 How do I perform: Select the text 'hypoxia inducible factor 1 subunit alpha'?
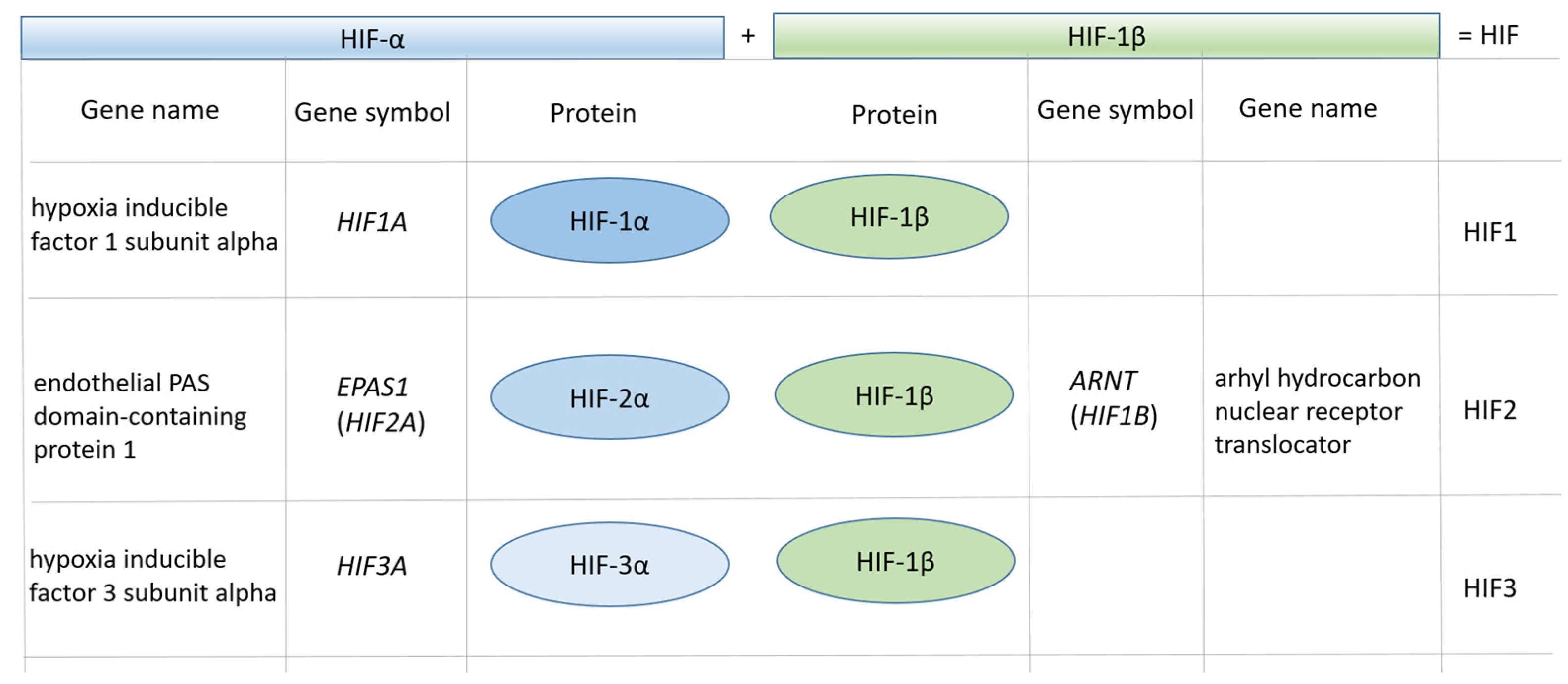coord(153,225)
